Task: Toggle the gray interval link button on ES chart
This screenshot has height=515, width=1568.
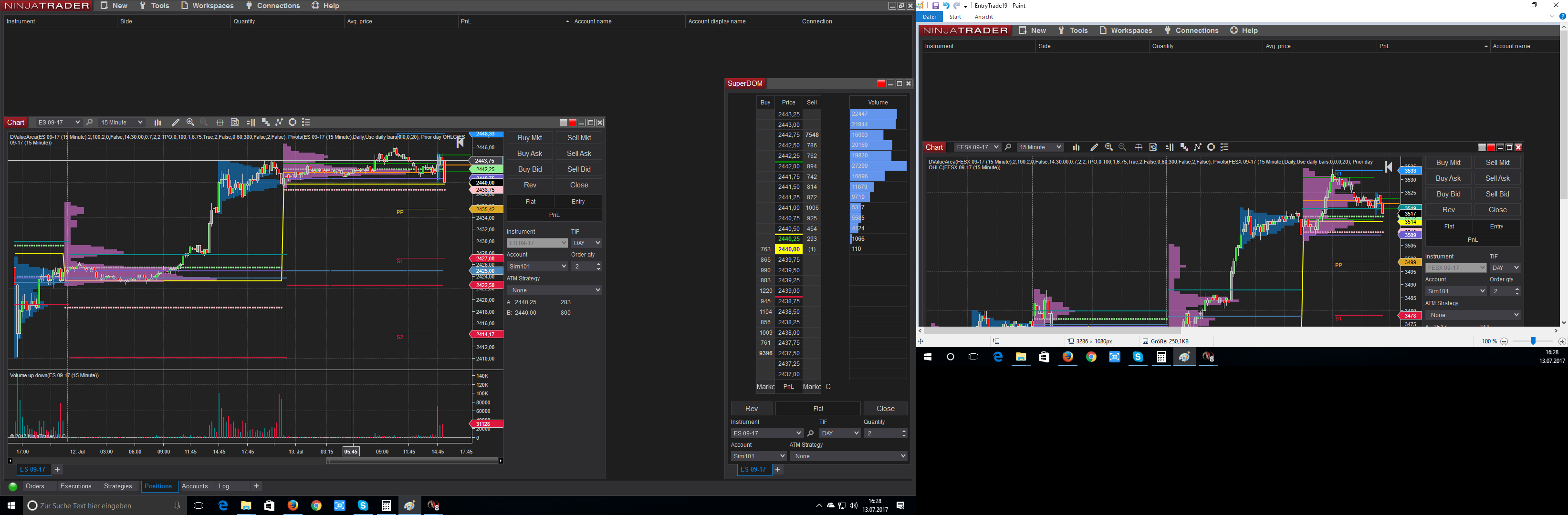Action: [563, 123]
